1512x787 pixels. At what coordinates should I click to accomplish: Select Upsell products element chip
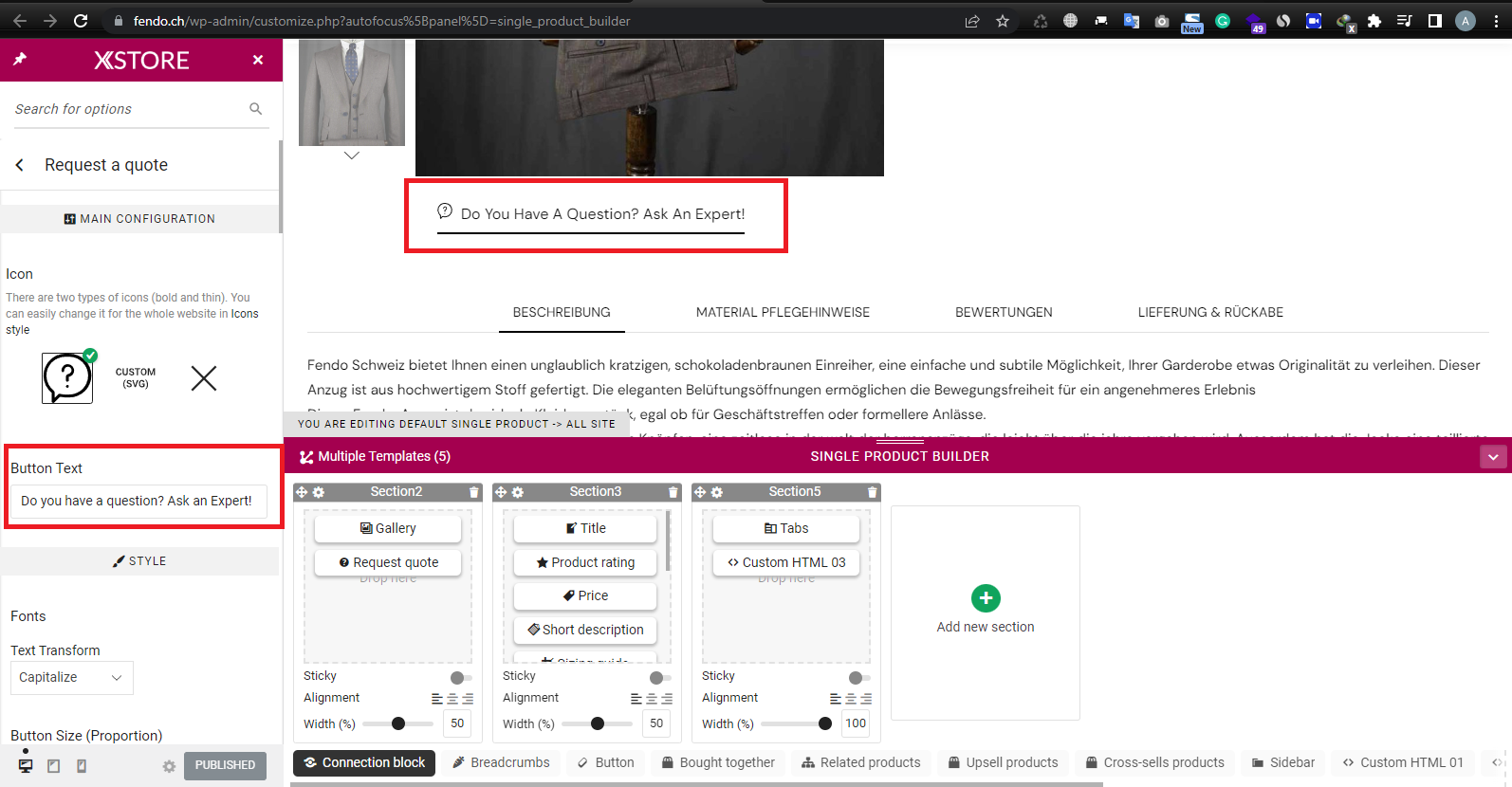[x=1004, y=762]
